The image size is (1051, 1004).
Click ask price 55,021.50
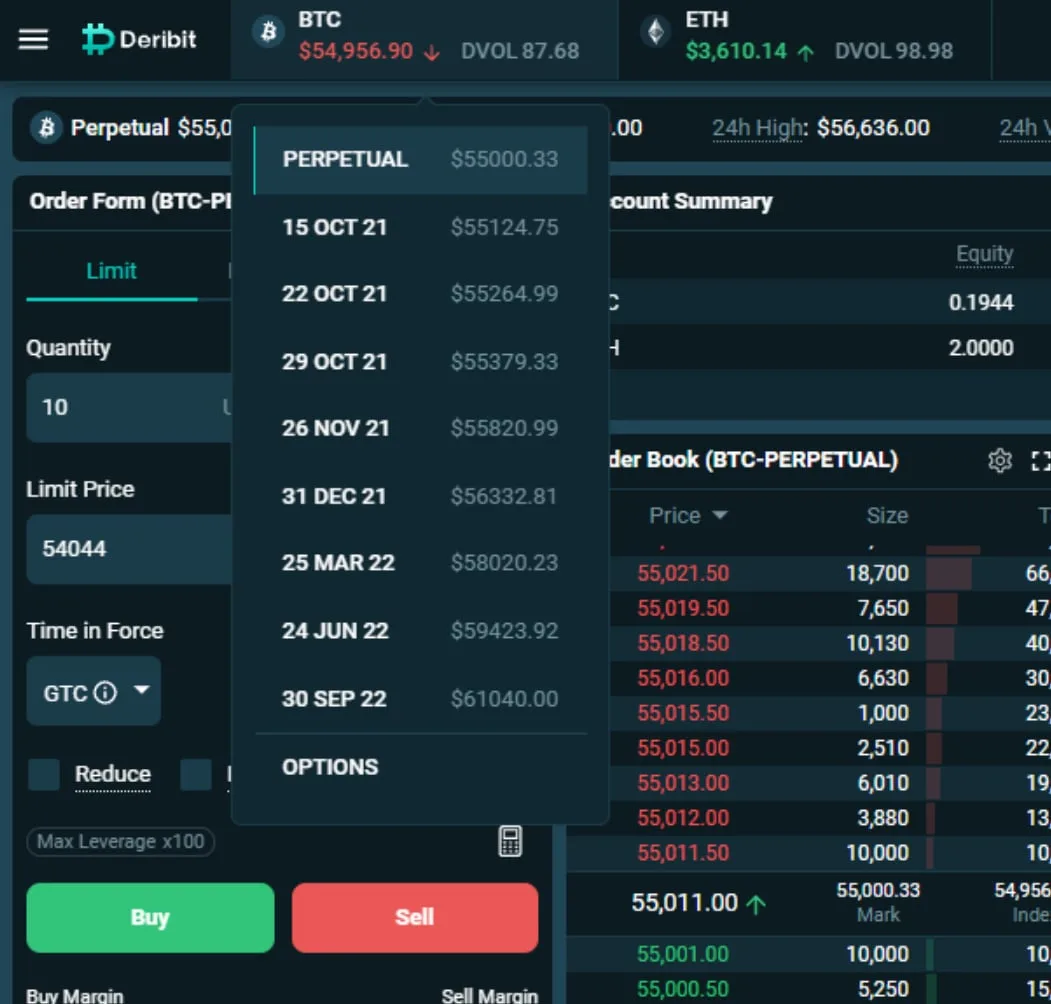683,573
